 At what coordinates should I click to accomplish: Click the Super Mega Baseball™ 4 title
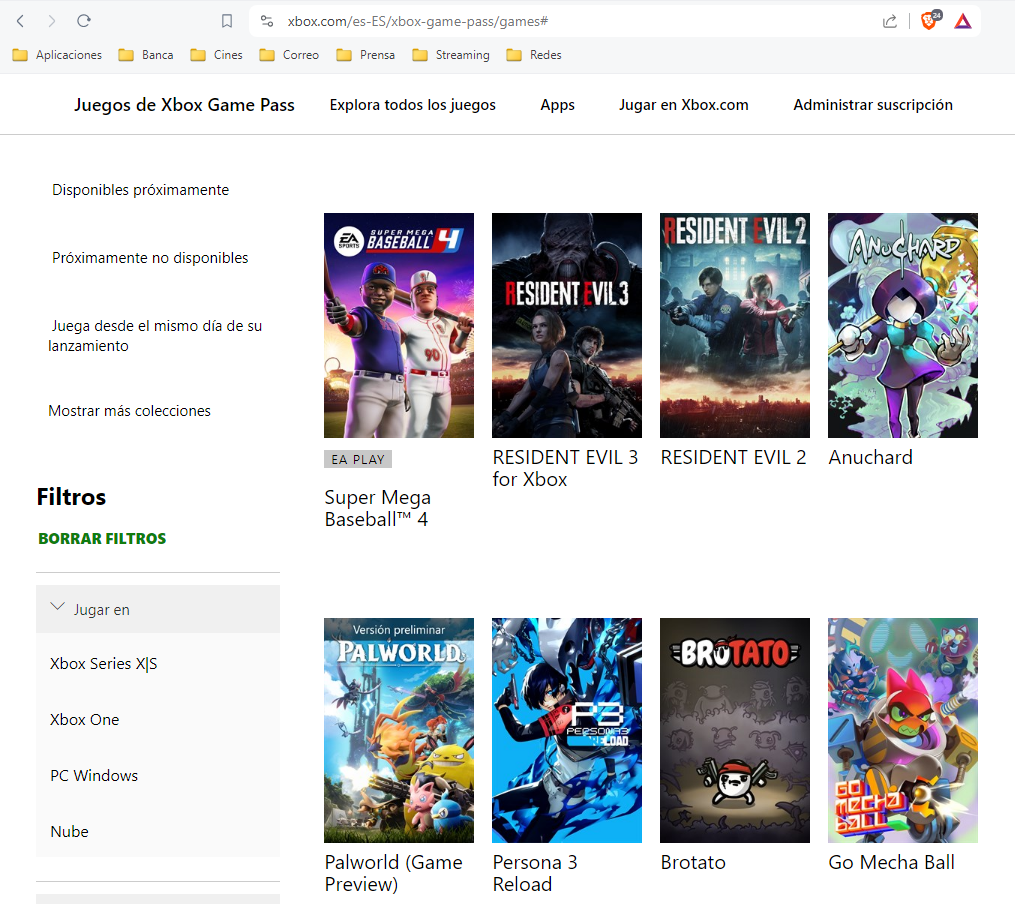[x=377, y=508]
